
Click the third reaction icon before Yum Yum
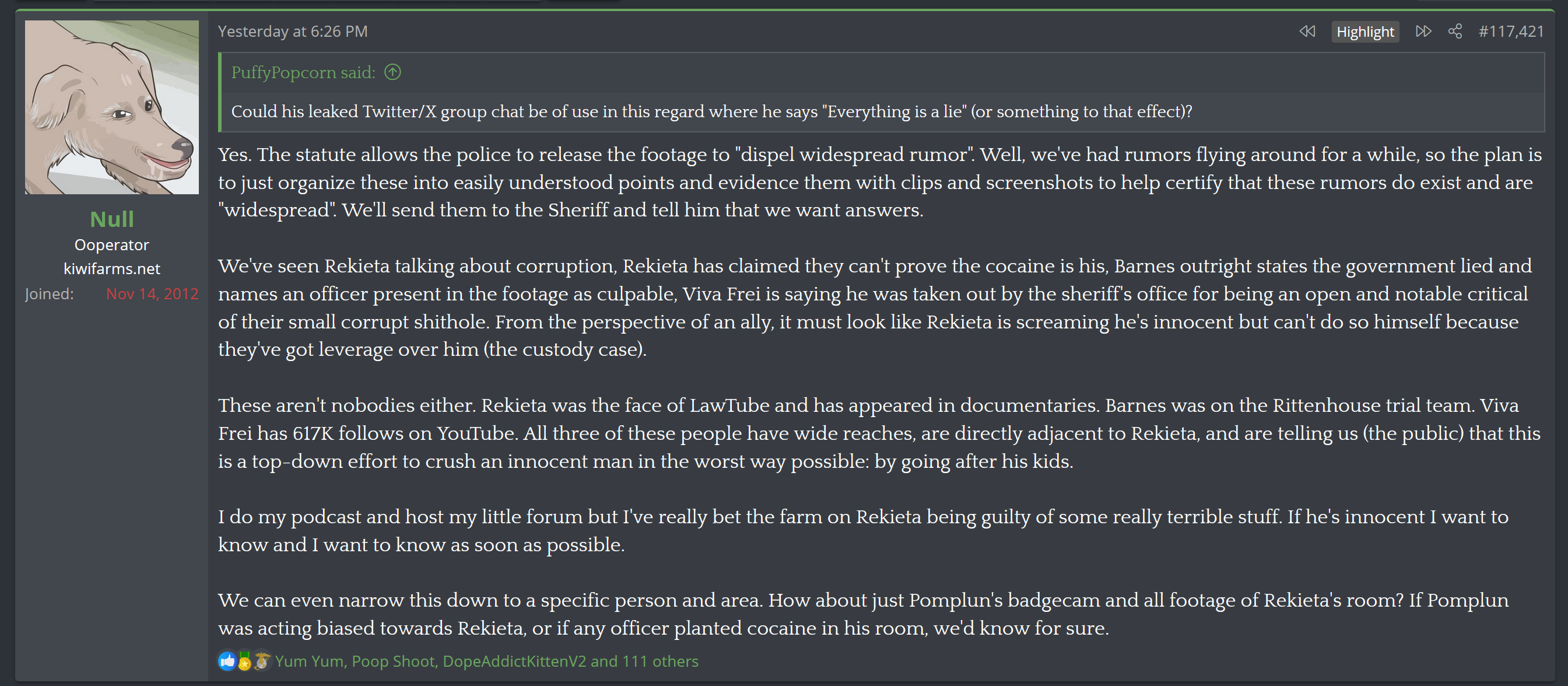pyautogui.click(x=262, y=661)
